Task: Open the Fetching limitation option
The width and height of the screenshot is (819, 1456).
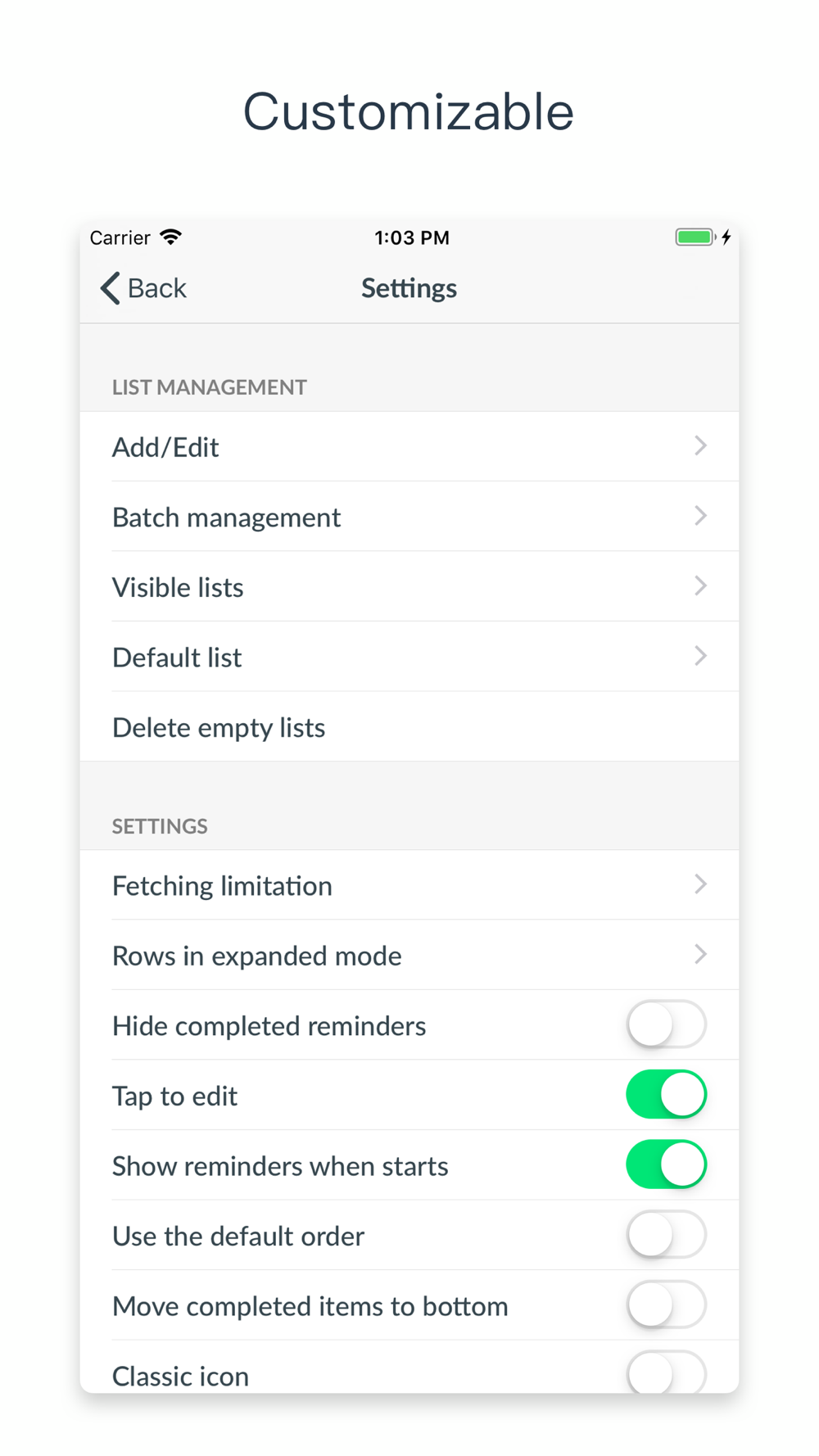Action: 409,885
